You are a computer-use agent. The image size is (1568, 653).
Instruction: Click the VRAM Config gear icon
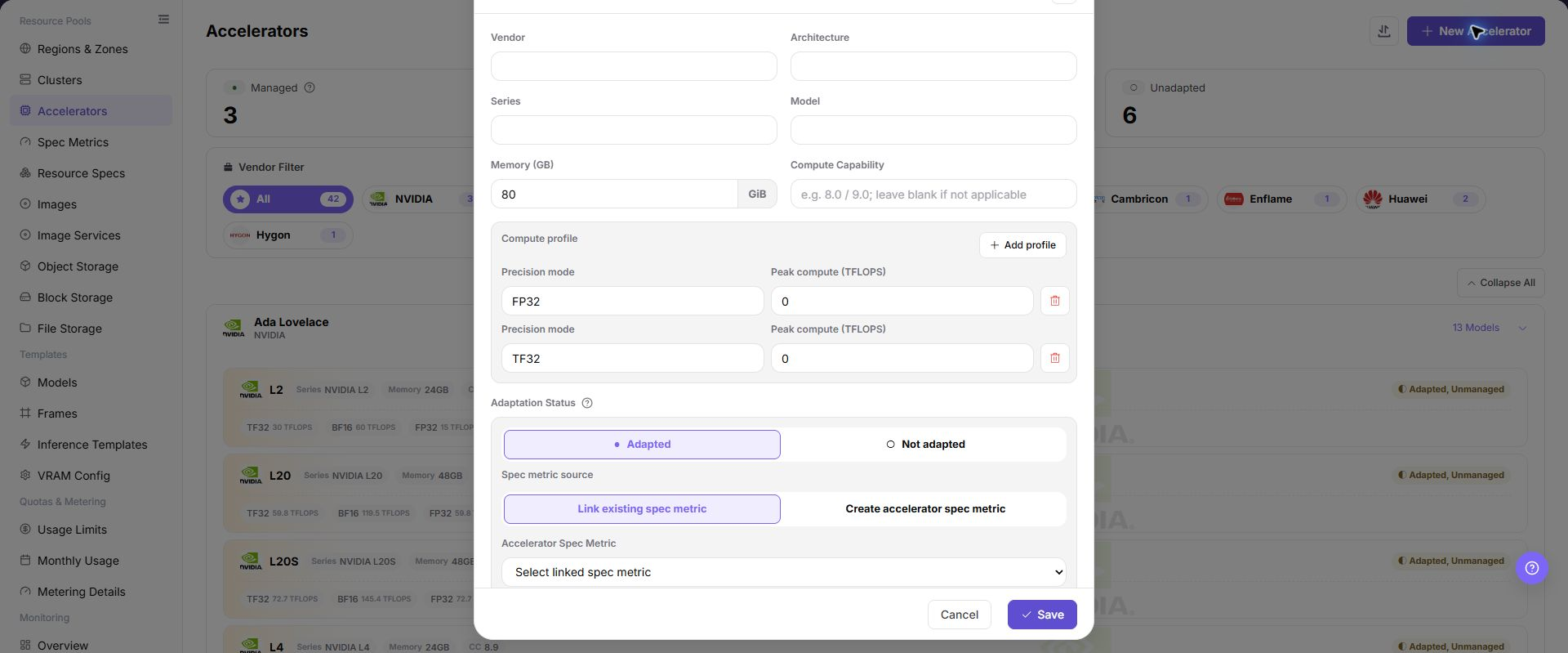pos(25,476)
